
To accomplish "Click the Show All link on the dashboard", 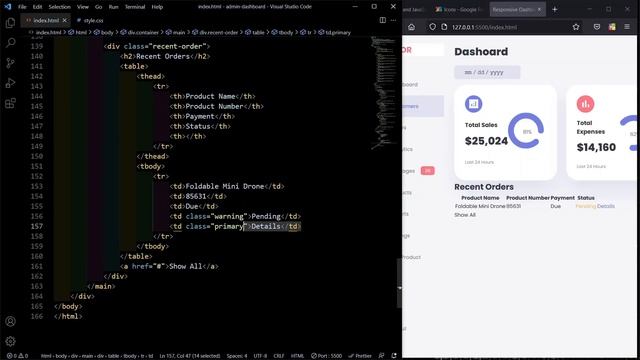I will point(465,215).
